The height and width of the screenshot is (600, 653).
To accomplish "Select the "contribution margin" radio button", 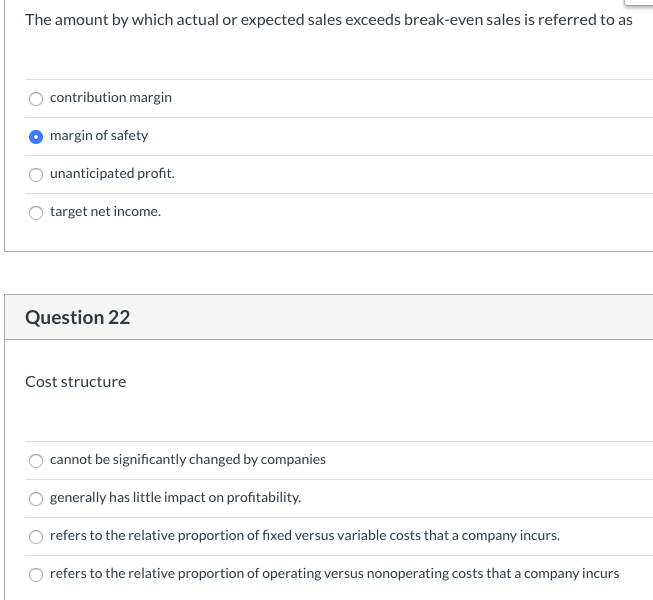I will (36, 98).
